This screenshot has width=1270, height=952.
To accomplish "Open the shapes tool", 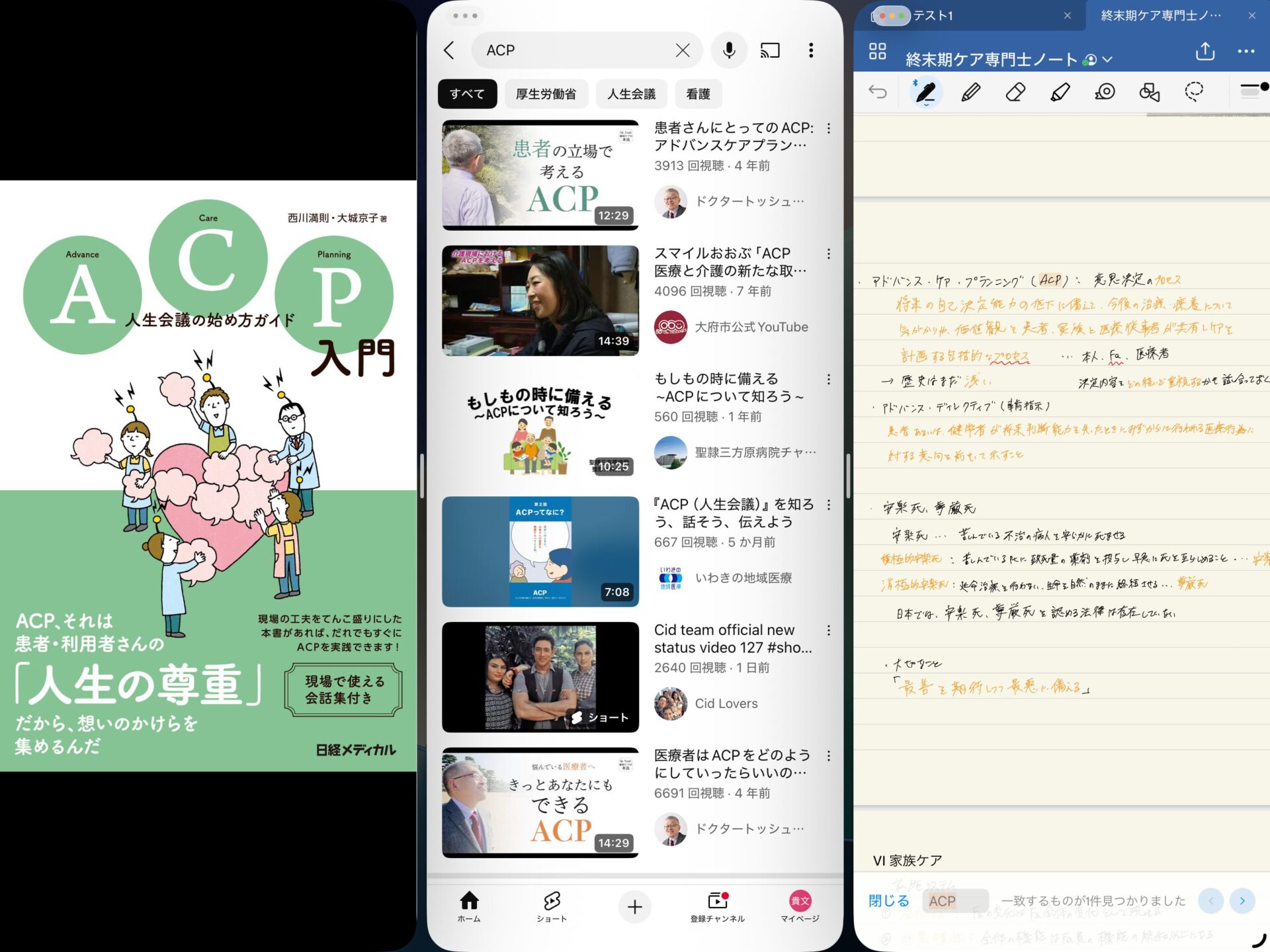I will click(x=1150, y=92).
